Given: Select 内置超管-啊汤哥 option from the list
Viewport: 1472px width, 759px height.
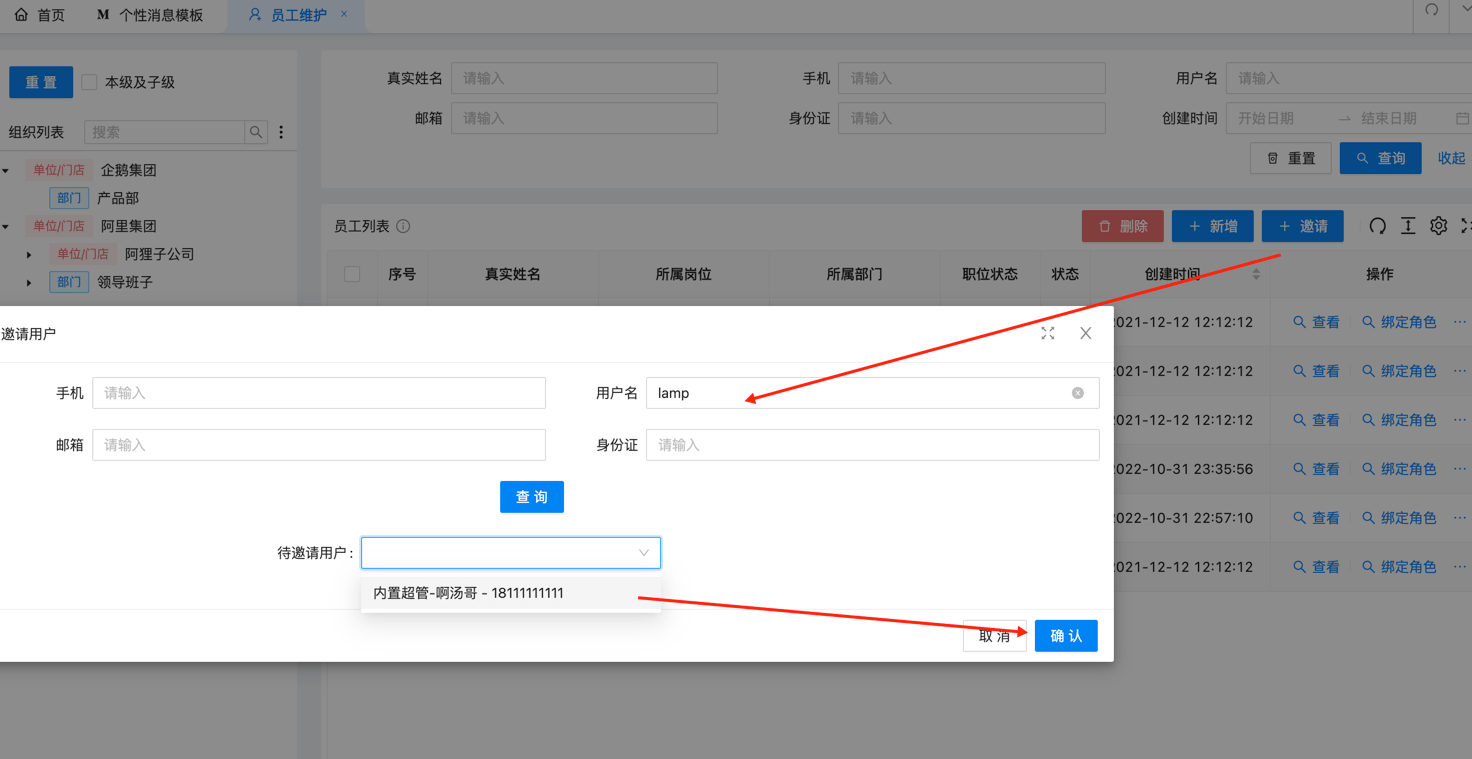Looking at the screenshot, I should click(x=468, y=593).
